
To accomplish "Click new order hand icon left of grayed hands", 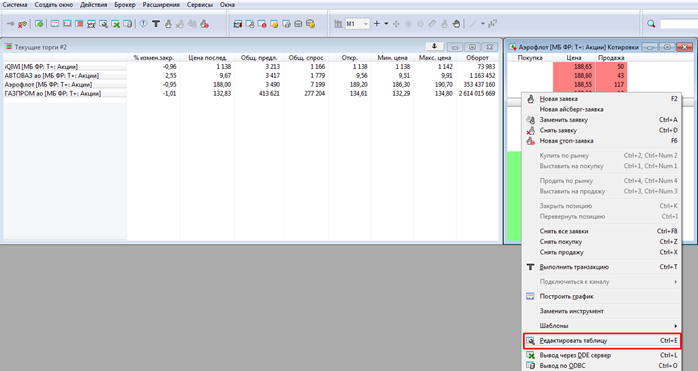I will [168, 24].
